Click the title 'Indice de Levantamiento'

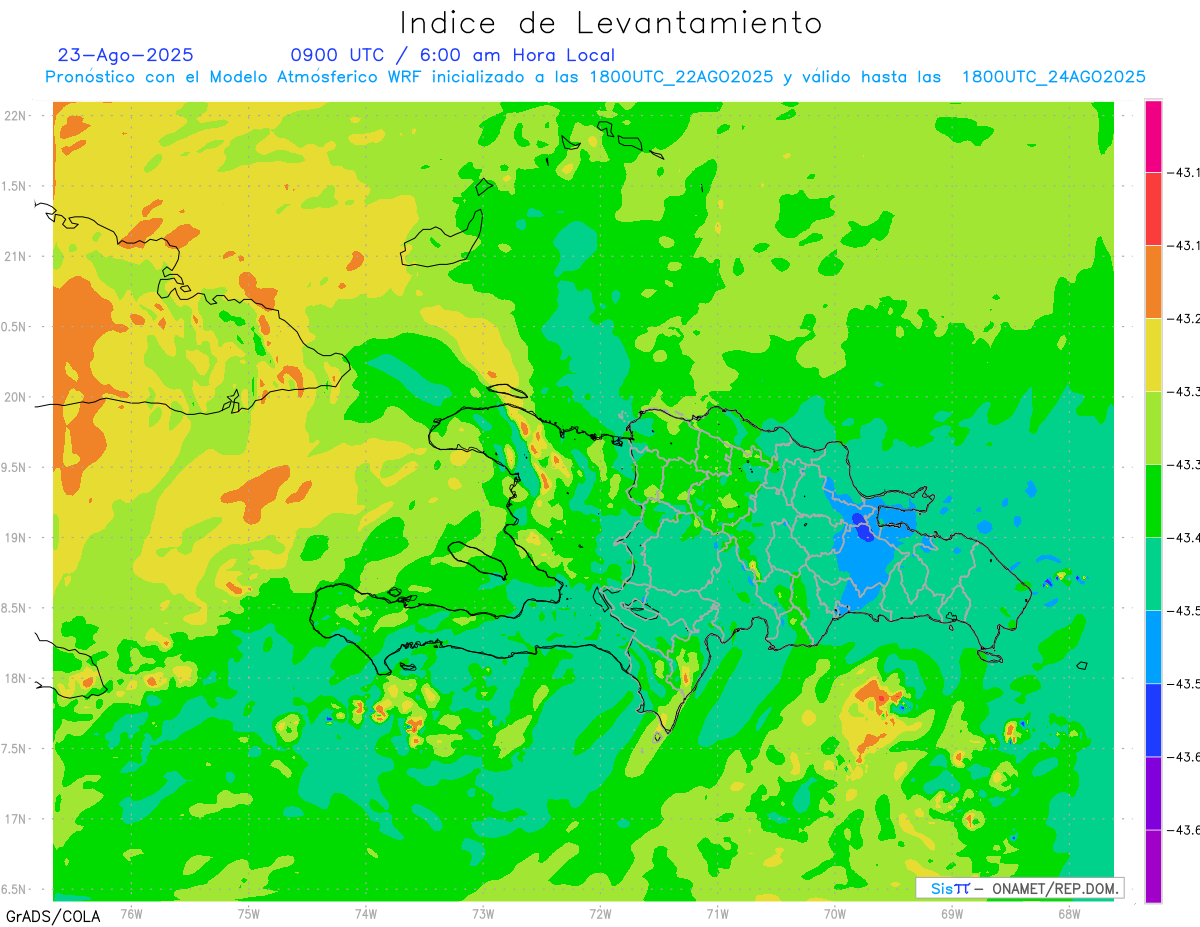tap(611, 22)
